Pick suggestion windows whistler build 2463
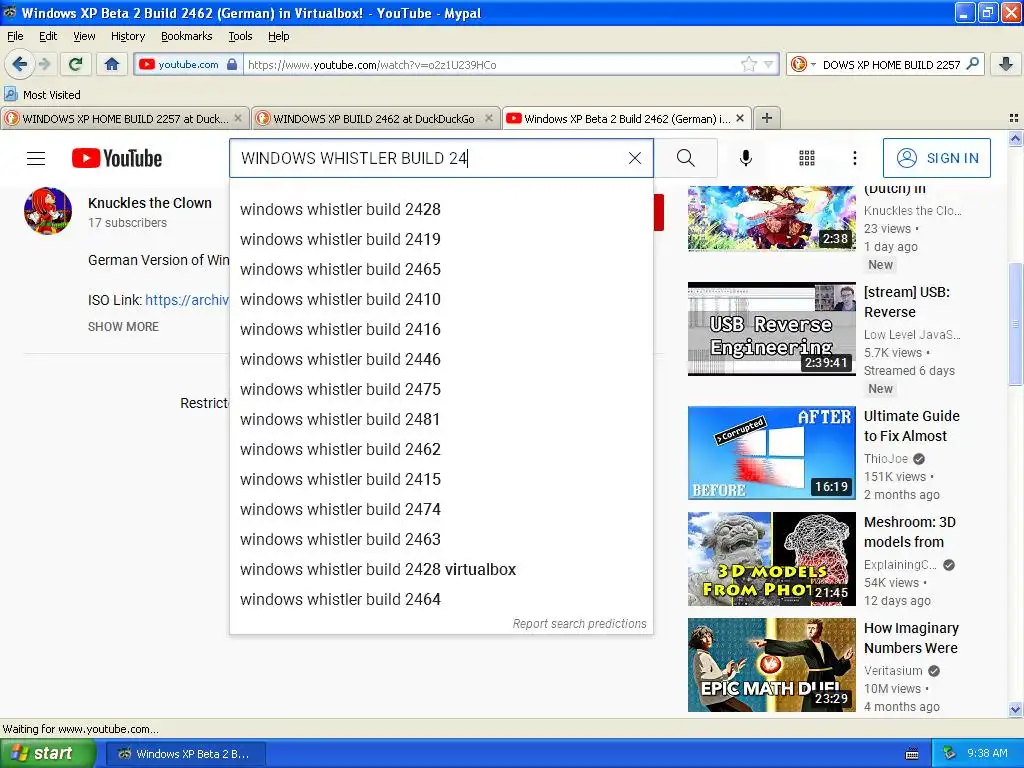This screenshot has width=1024, height=768. [441, 539]
